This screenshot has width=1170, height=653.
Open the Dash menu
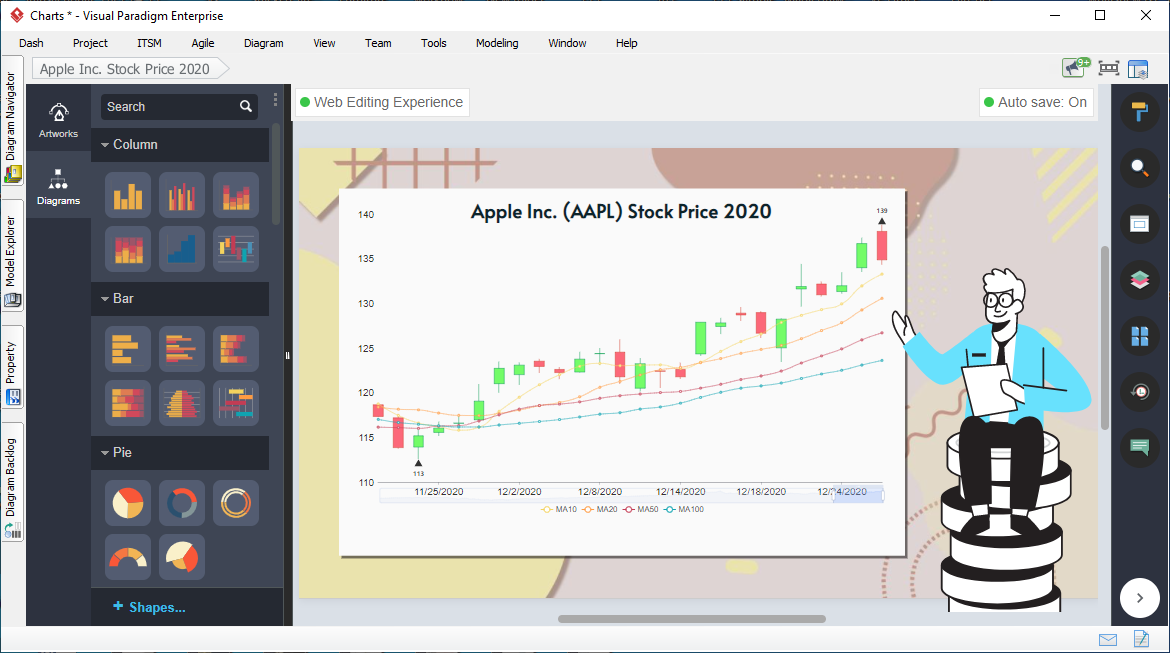pos(31,43)
